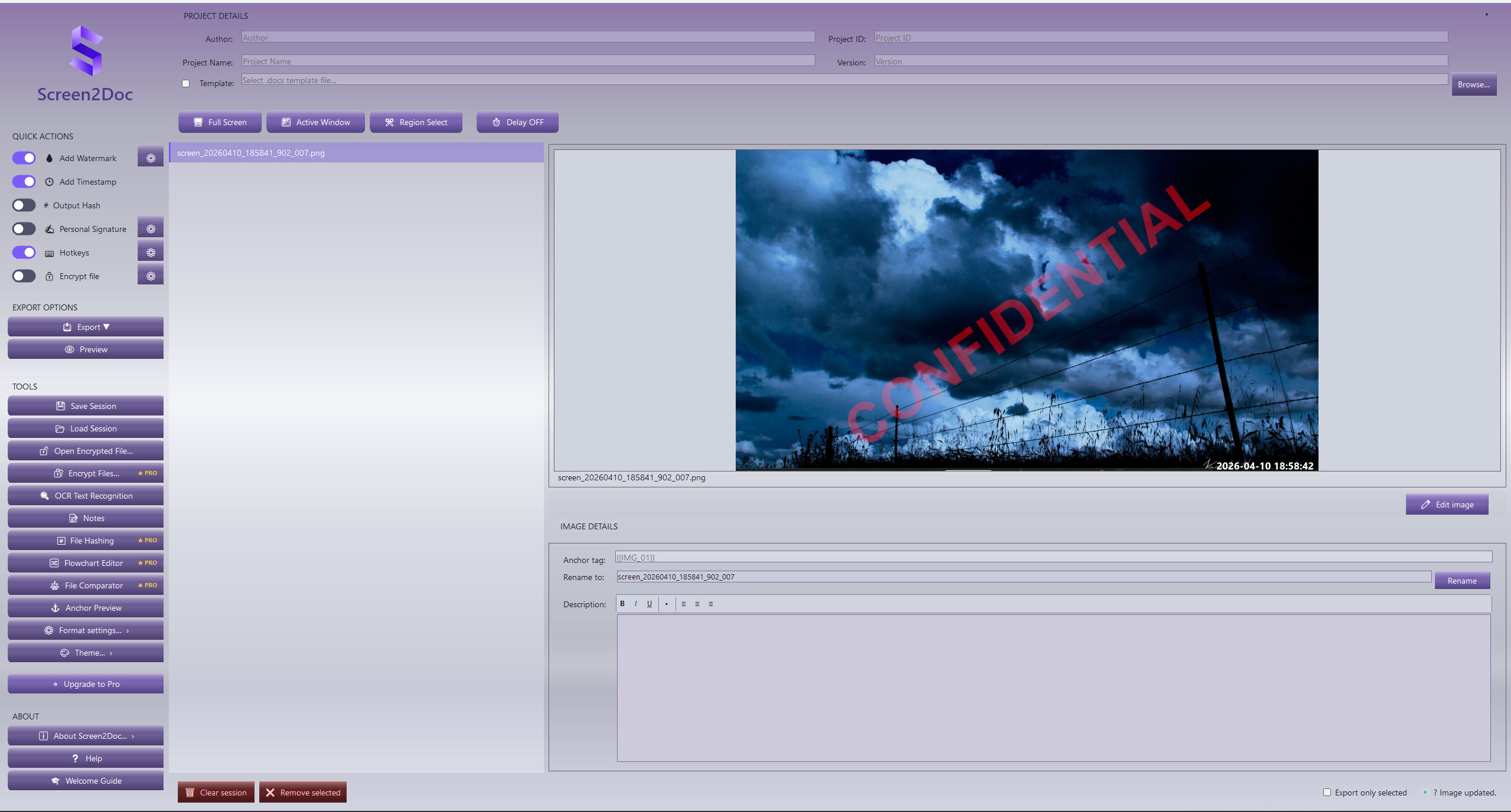The image size is (1511, 812).
Task: Insert bullet point in description
Action: pyautogui.click(x=667, y=604)
